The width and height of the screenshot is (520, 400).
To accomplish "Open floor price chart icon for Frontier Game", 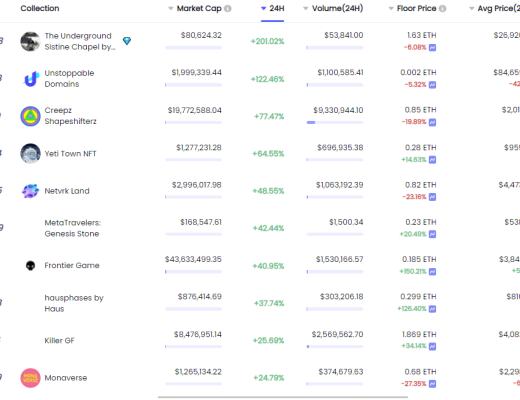I will tap(432, 272).
